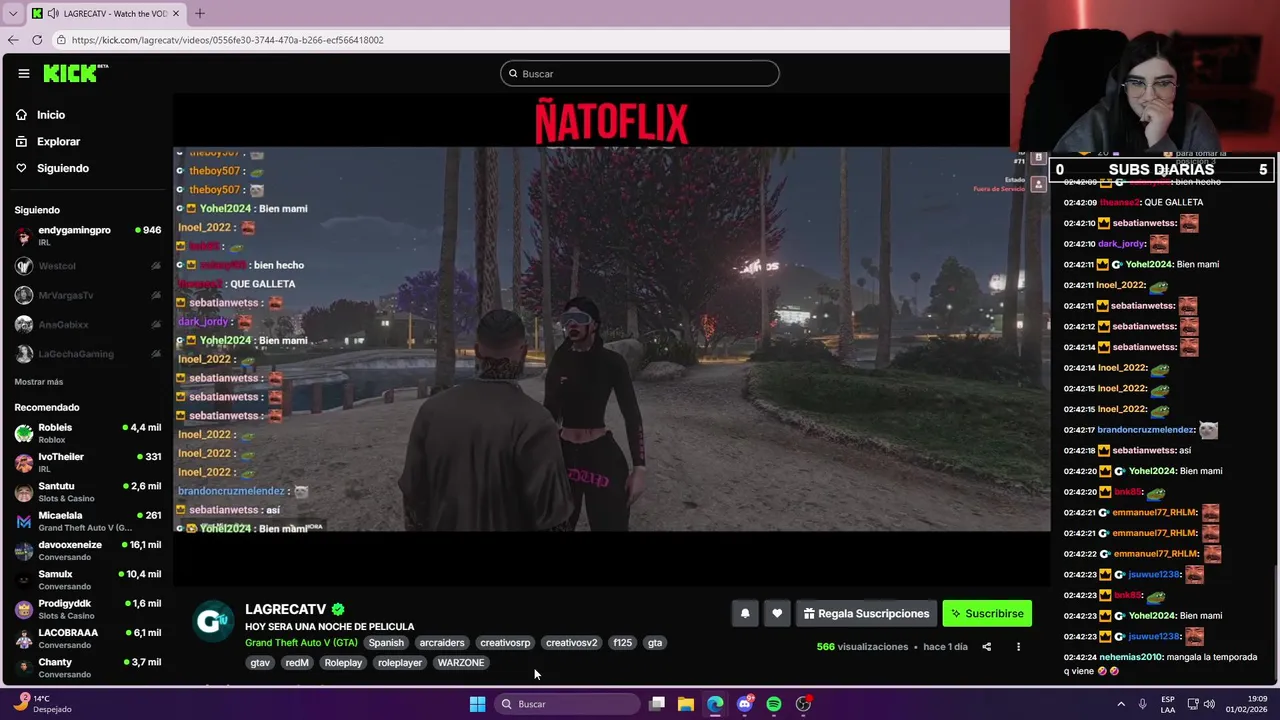Click the video player area

[x=612, y=340]
